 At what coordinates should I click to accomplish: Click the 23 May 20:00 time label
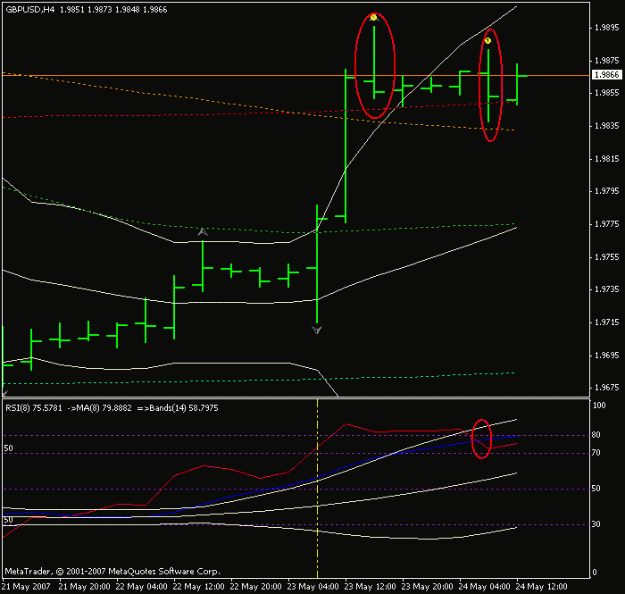pyautogui.click(x=427, y=587)
